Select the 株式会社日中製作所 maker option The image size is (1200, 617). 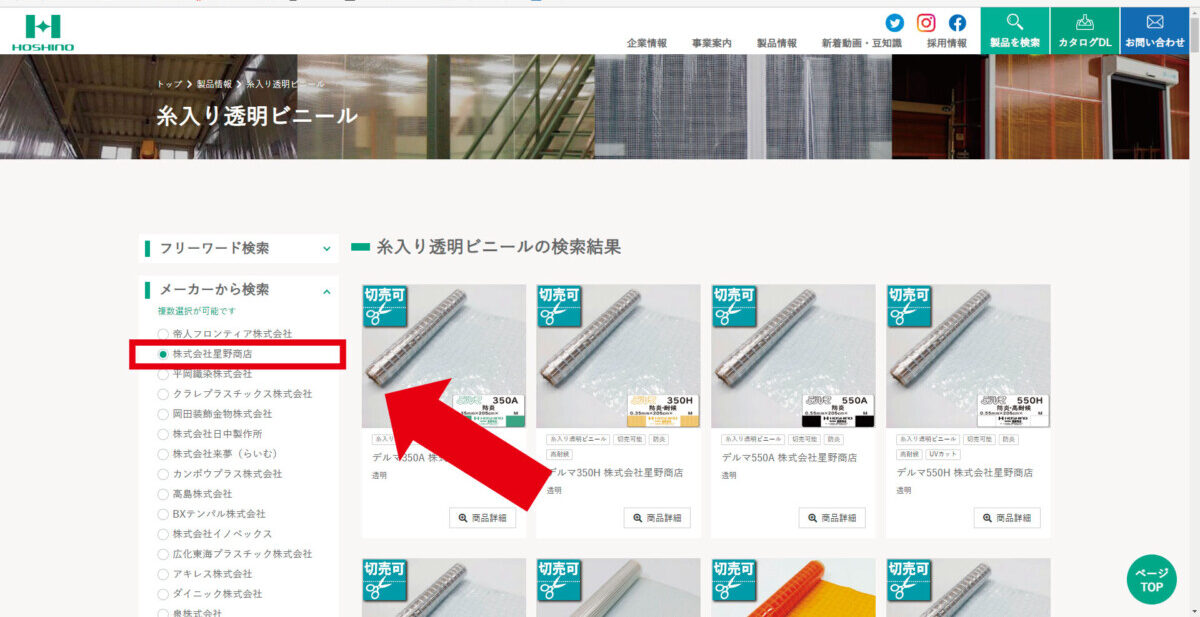210,433
